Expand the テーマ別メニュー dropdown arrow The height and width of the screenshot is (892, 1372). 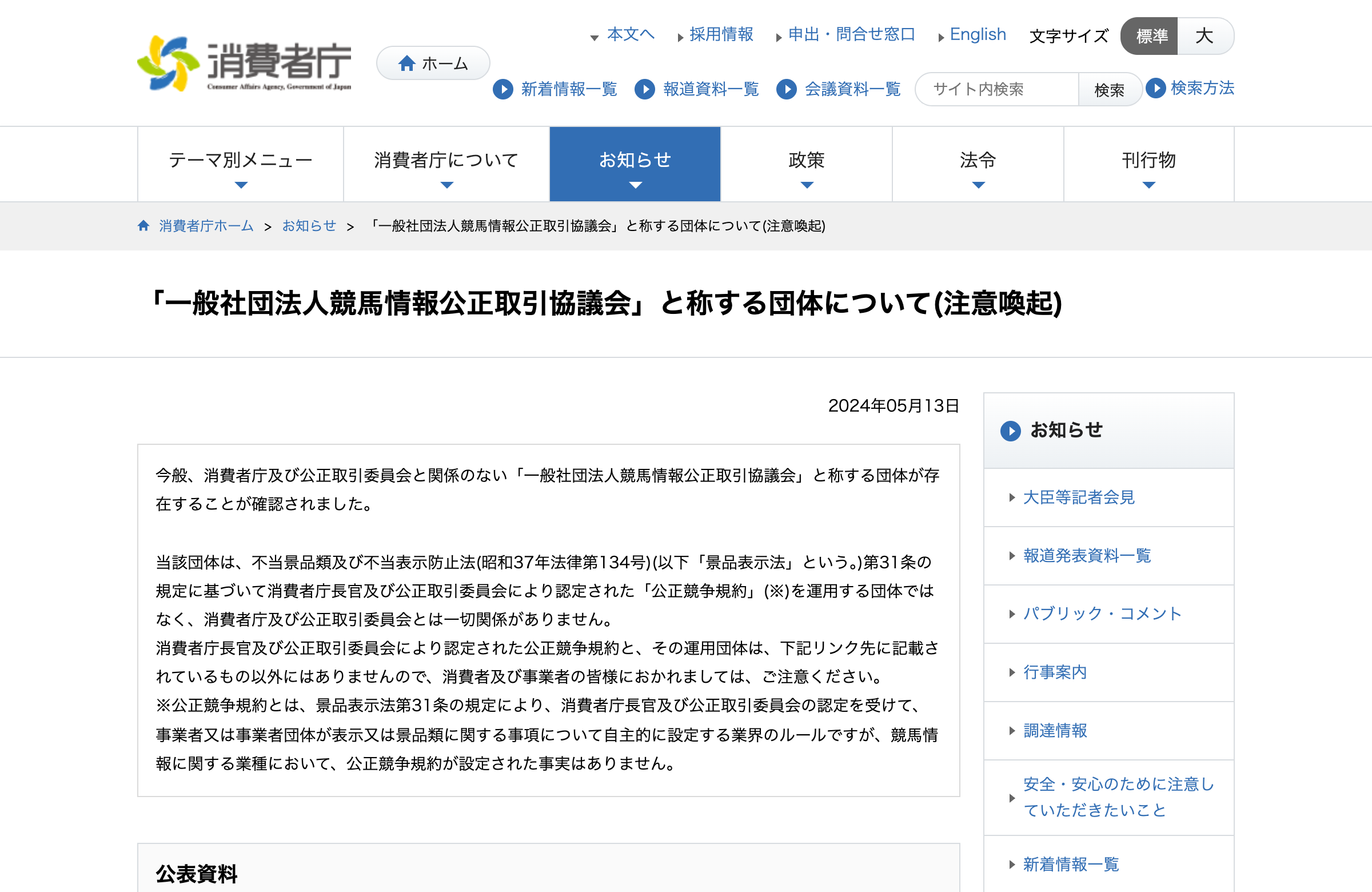click(241, 185)
